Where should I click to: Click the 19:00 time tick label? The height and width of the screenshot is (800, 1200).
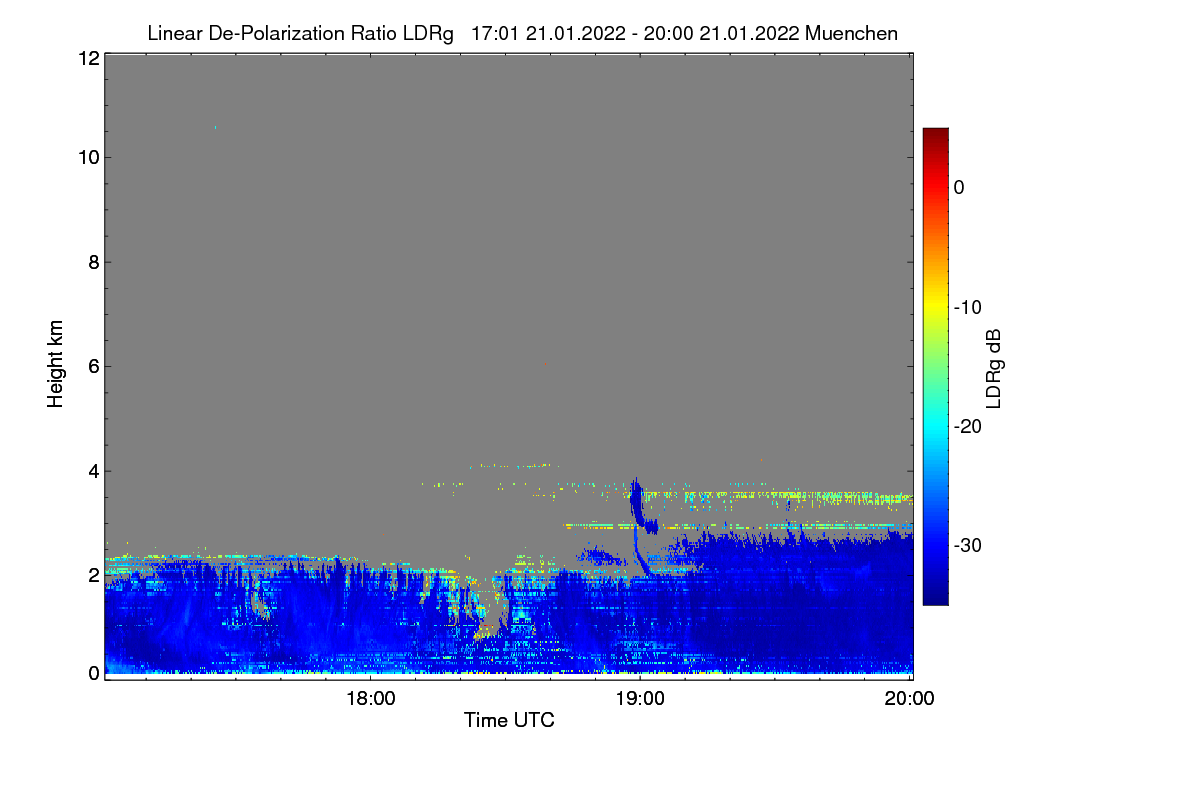pos(640,699)
